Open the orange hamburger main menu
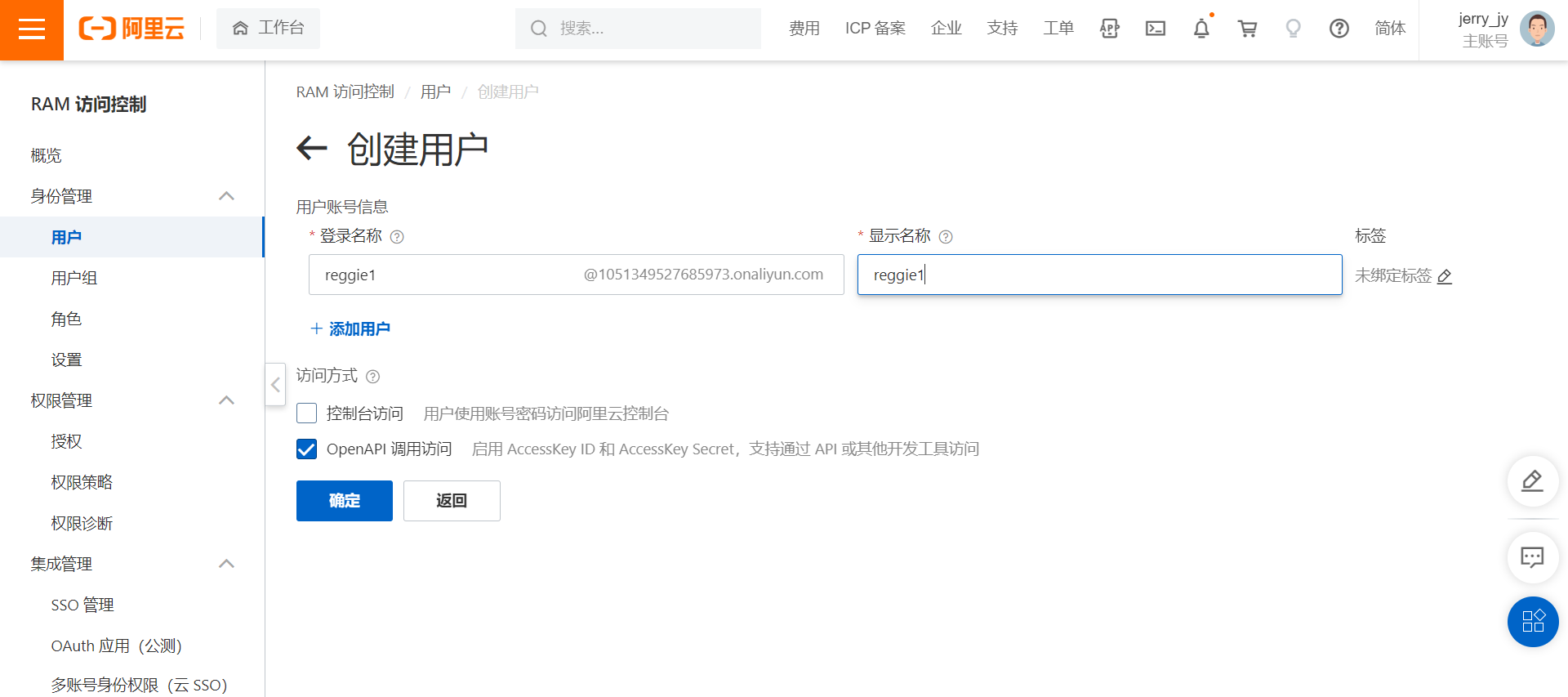 tap(32, 29)
